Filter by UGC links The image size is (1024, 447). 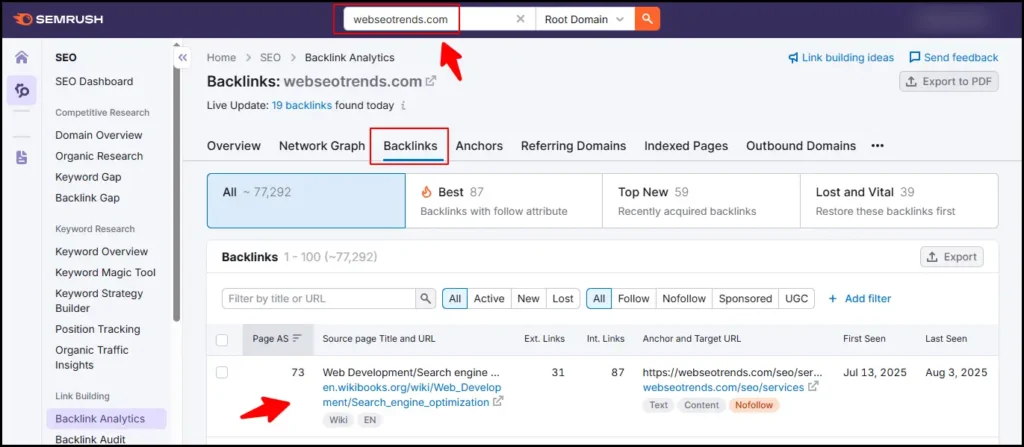click(x=797, y=299)
